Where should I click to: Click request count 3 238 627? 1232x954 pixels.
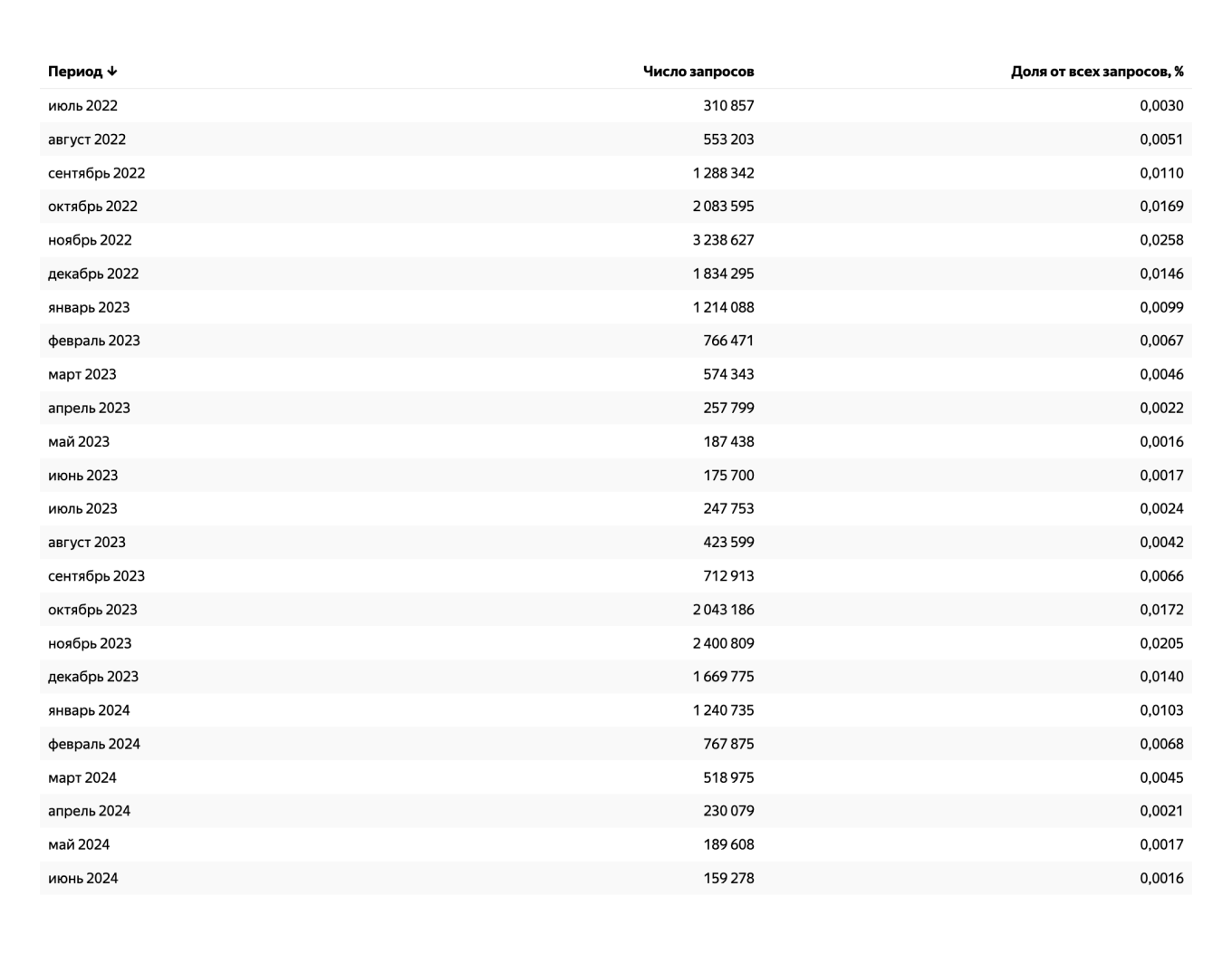click(x=723, y=240)
